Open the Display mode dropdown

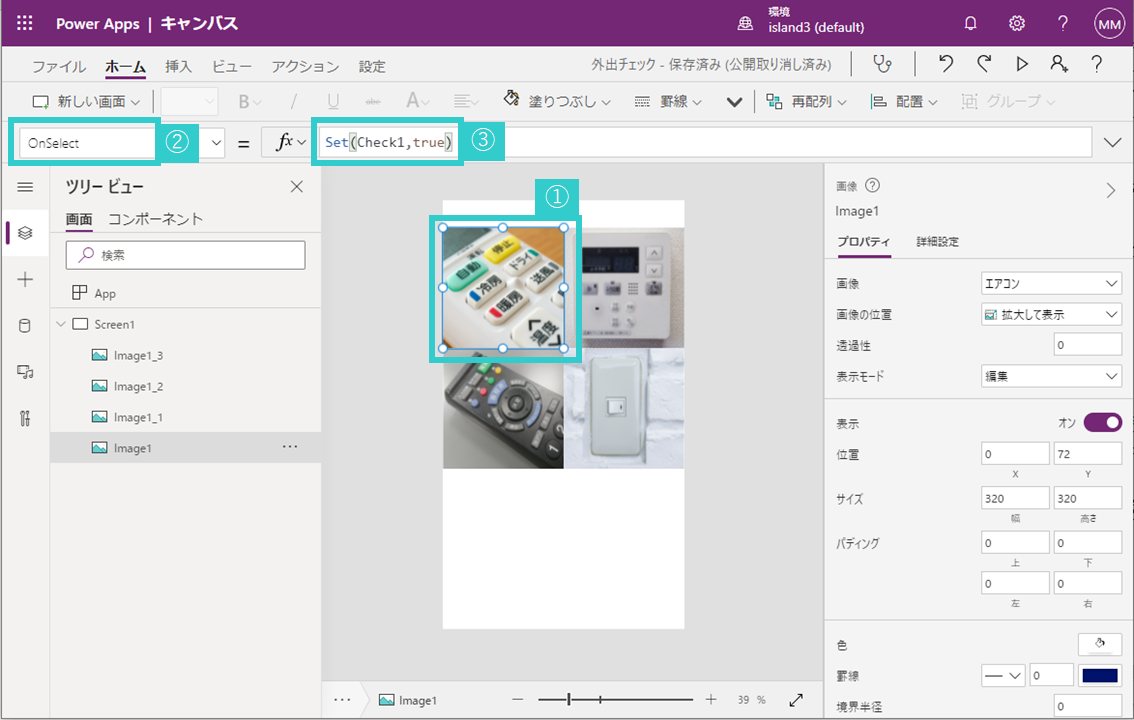tap(1051, 376)
